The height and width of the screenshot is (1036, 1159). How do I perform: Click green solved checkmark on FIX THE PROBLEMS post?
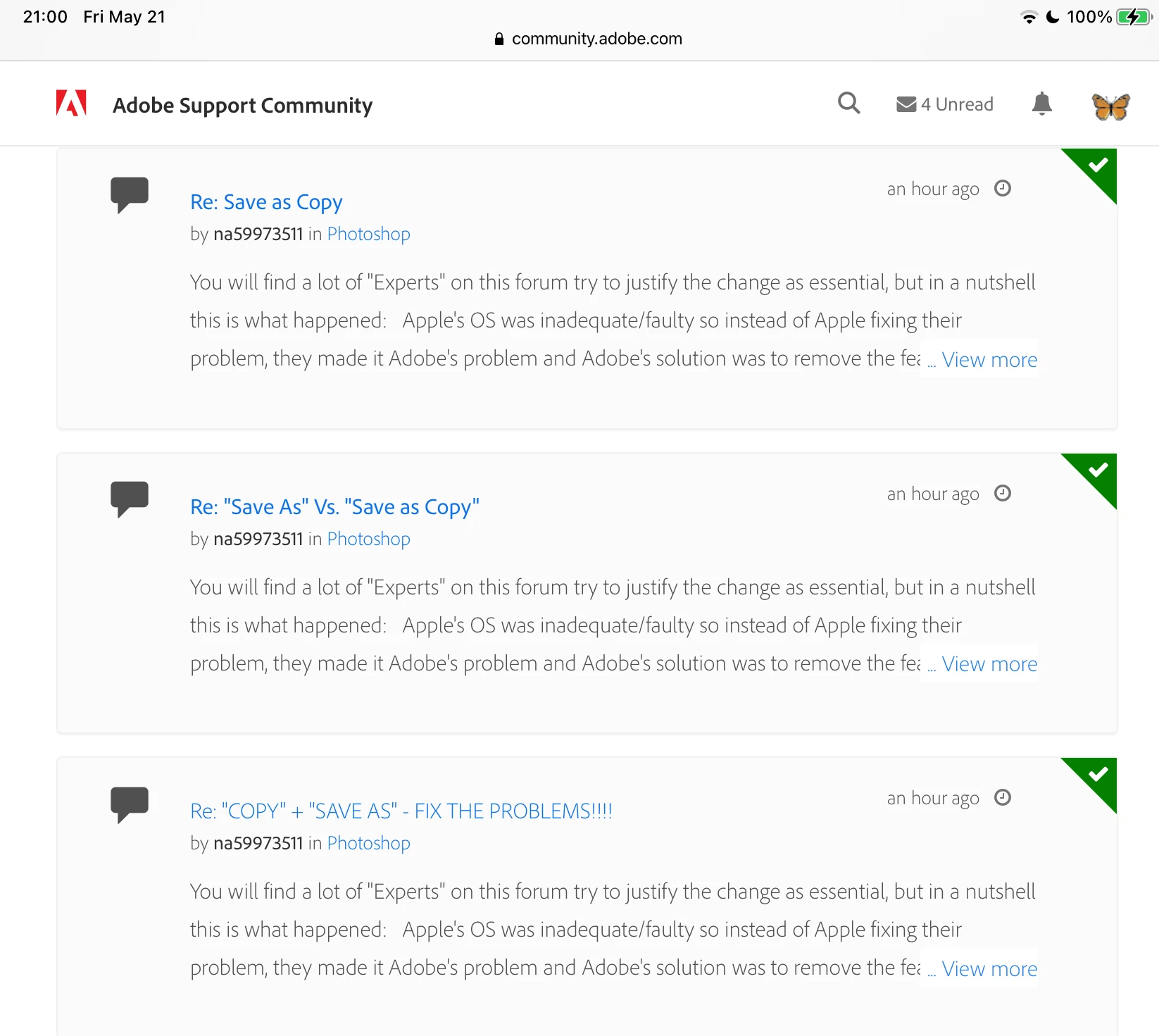1097,776
